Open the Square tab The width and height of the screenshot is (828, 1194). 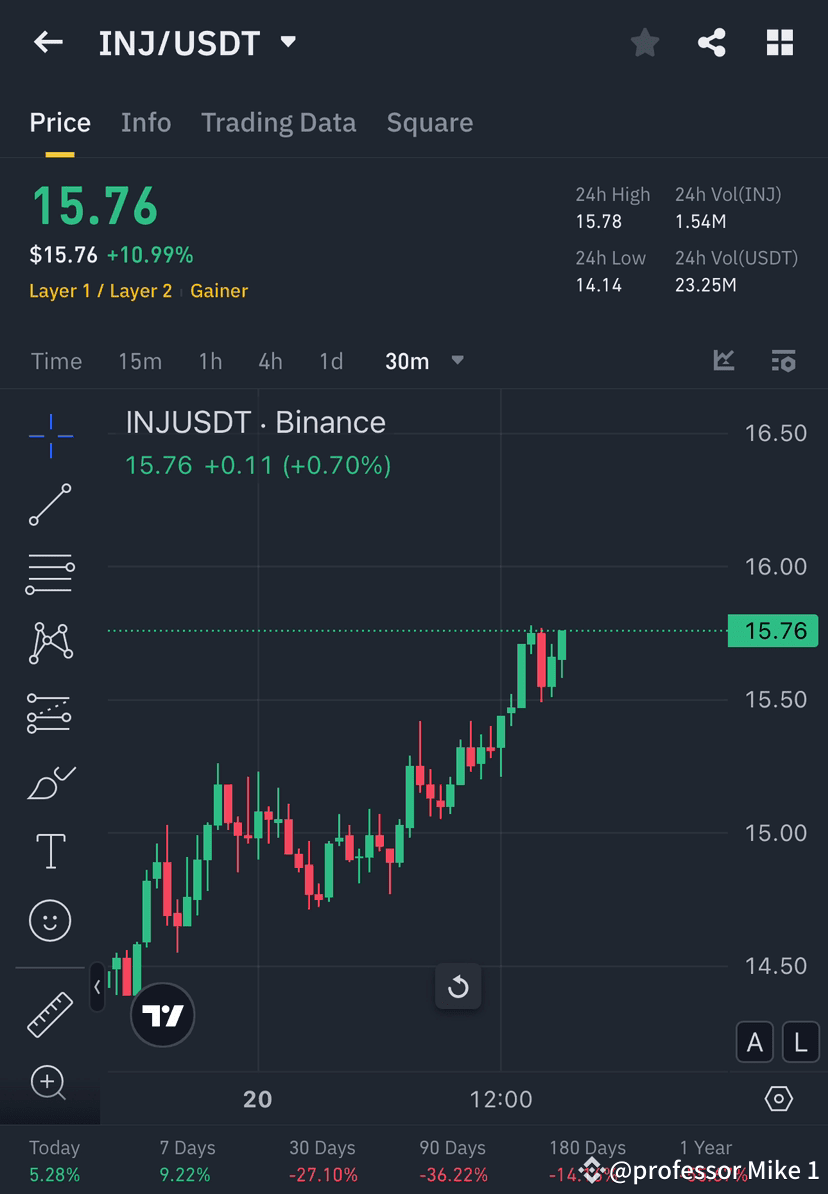[x=430, y=122]
